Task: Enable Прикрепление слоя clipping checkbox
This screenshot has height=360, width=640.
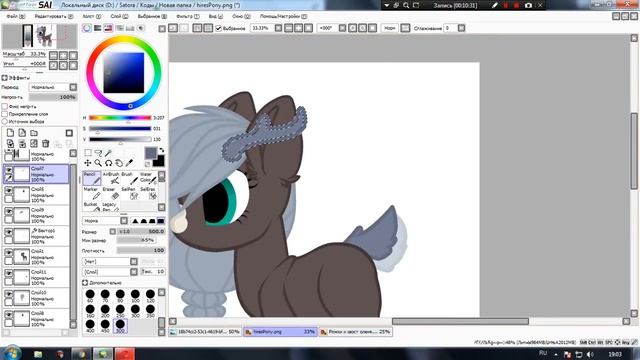Action: tap(5, 114)
